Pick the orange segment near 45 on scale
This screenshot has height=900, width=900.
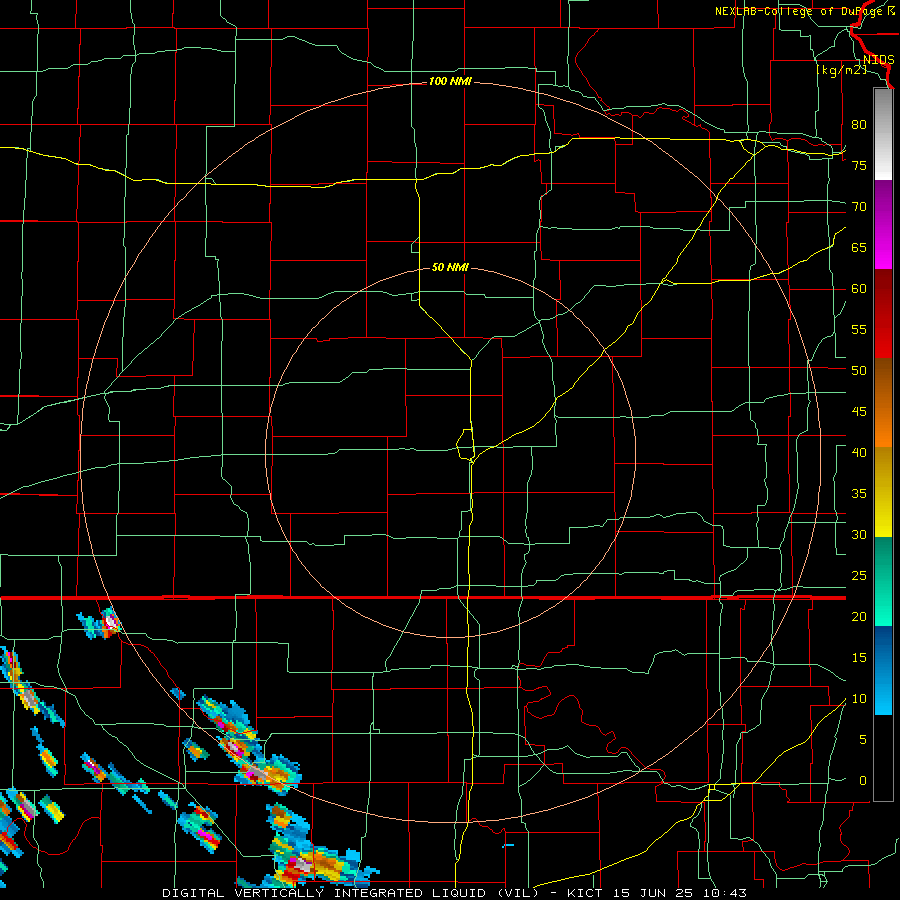[883, 425]
